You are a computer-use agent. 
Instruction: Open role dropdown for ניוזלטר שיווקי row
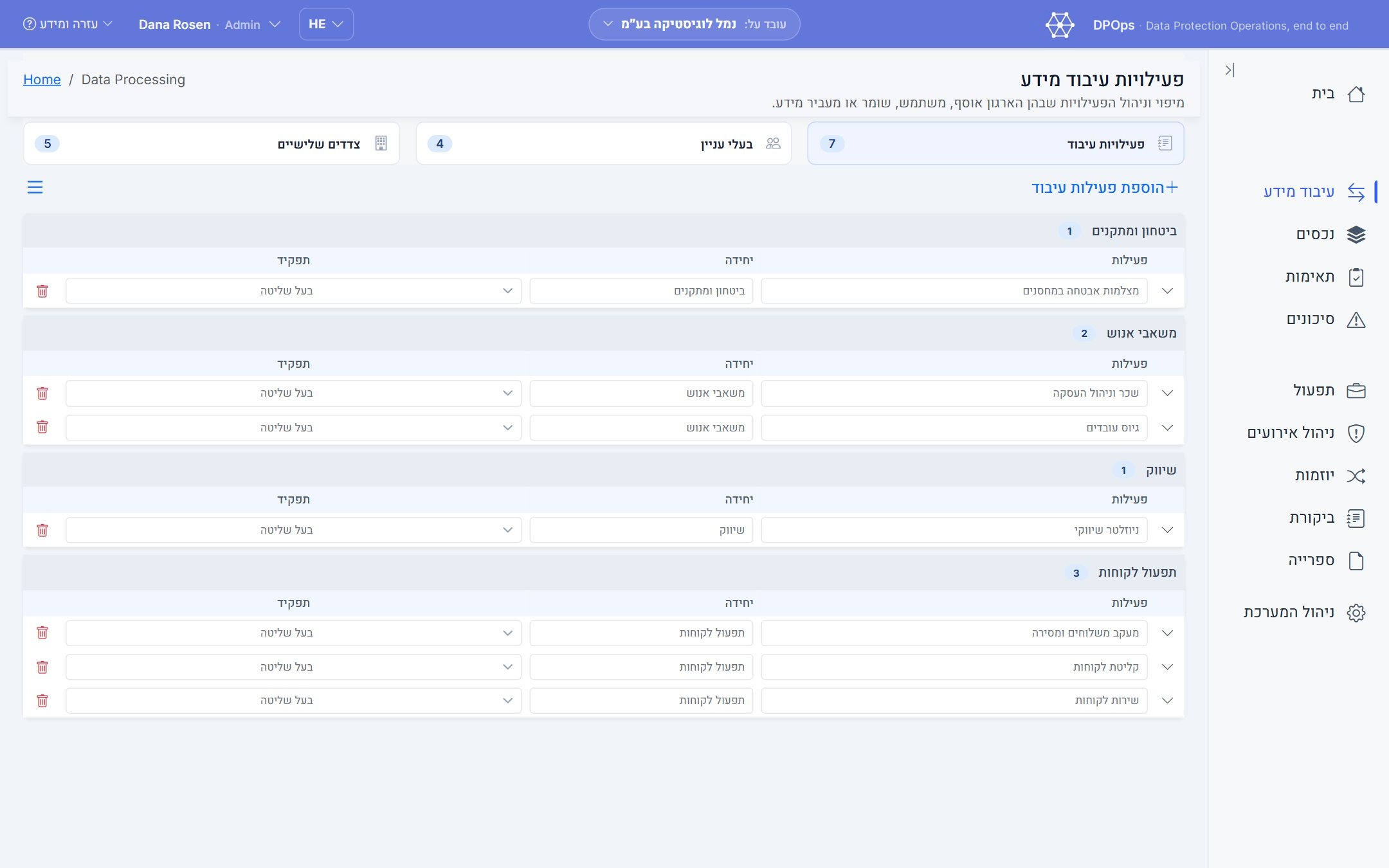293,530
